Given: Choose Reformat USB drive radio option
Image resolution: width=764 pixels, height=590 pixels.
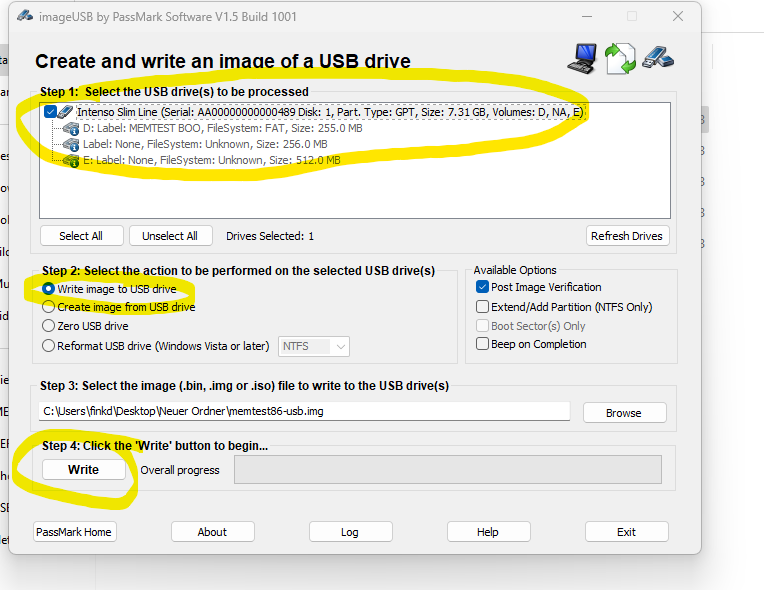Looking at the screenshot, I should (x=48, y=346).
